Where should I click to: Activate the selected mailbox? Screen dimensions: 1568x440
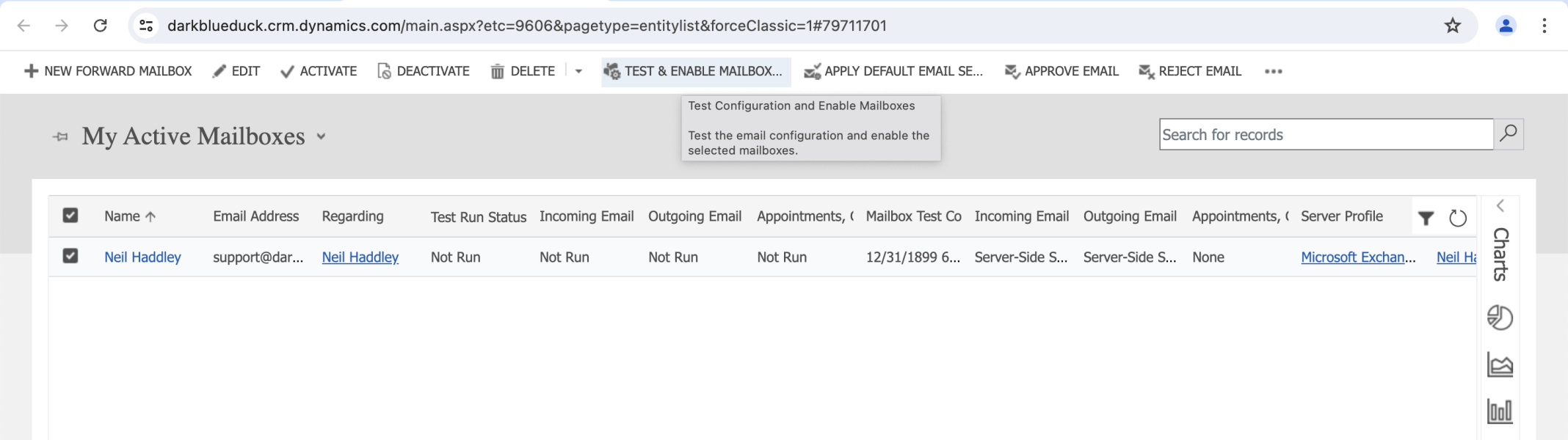pyautogui.click(x=319, y=71)
